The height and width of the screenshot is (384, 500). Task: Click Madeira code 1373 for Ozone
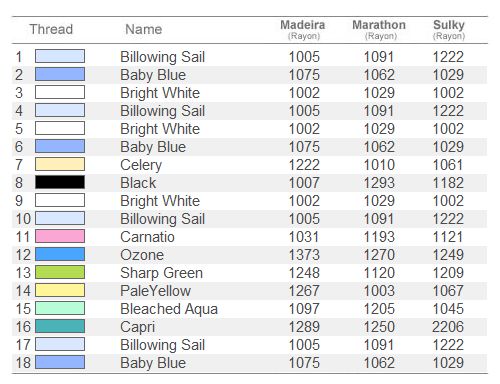(x=304, y=255)
